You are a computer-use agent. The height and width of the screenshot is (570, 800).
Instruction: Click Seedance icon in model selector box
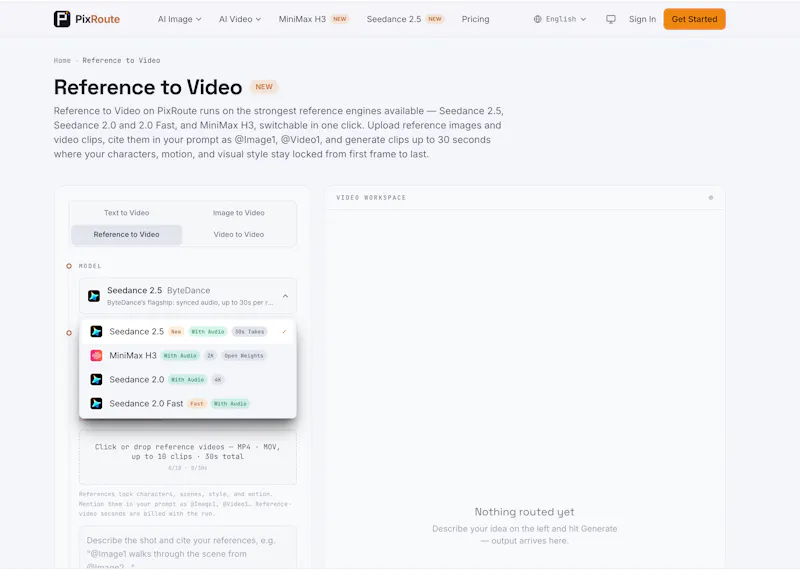click(x=94, y=296)
